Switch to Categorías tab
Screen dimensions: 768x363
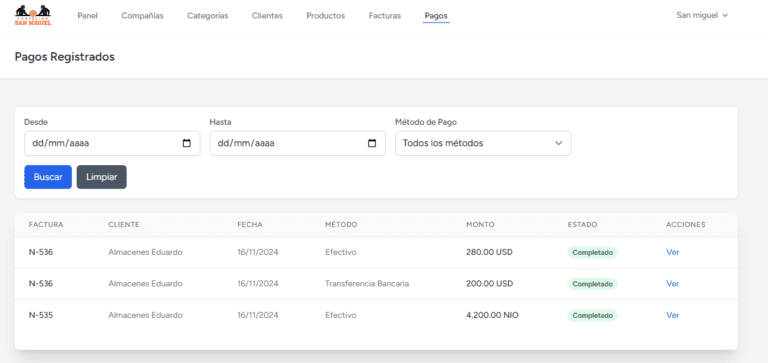[x=208, y=16]
